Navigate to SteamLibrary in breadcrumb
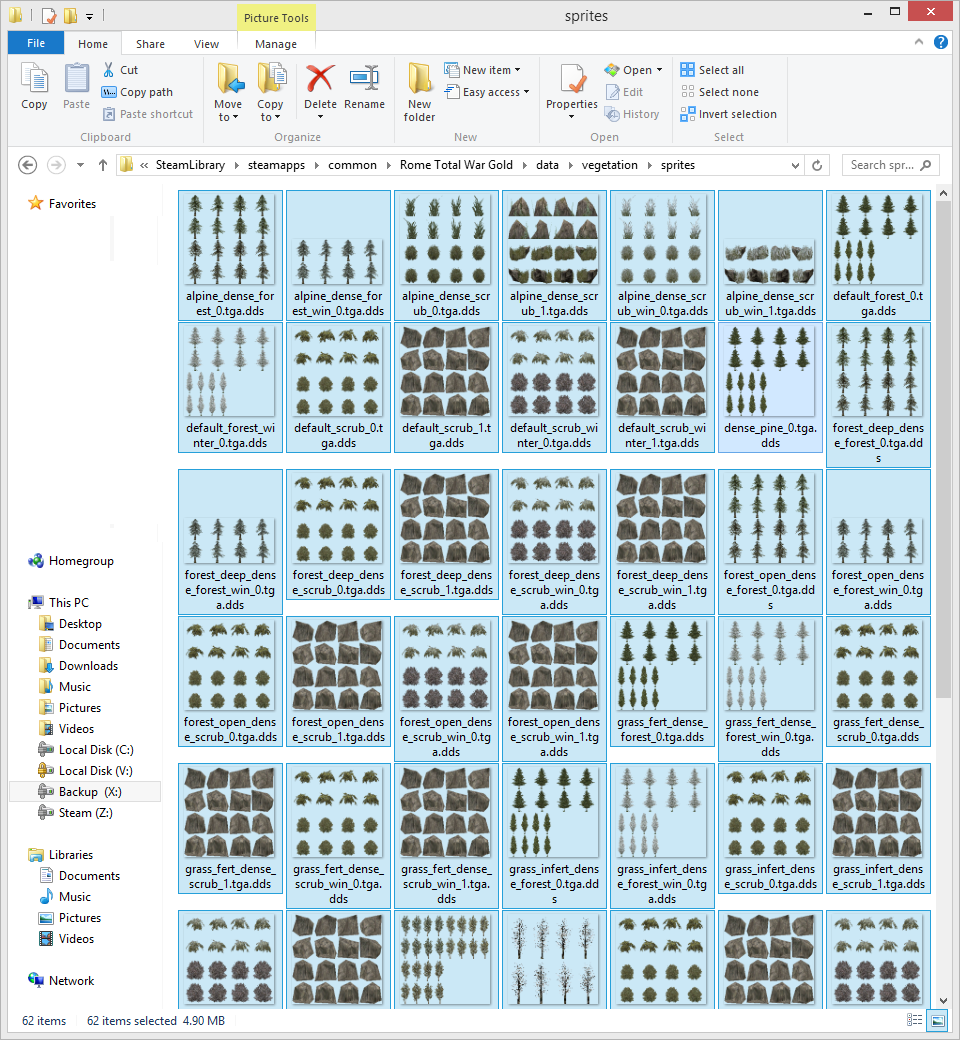Viewport: 960px width, 1040px height. [190, 165]
